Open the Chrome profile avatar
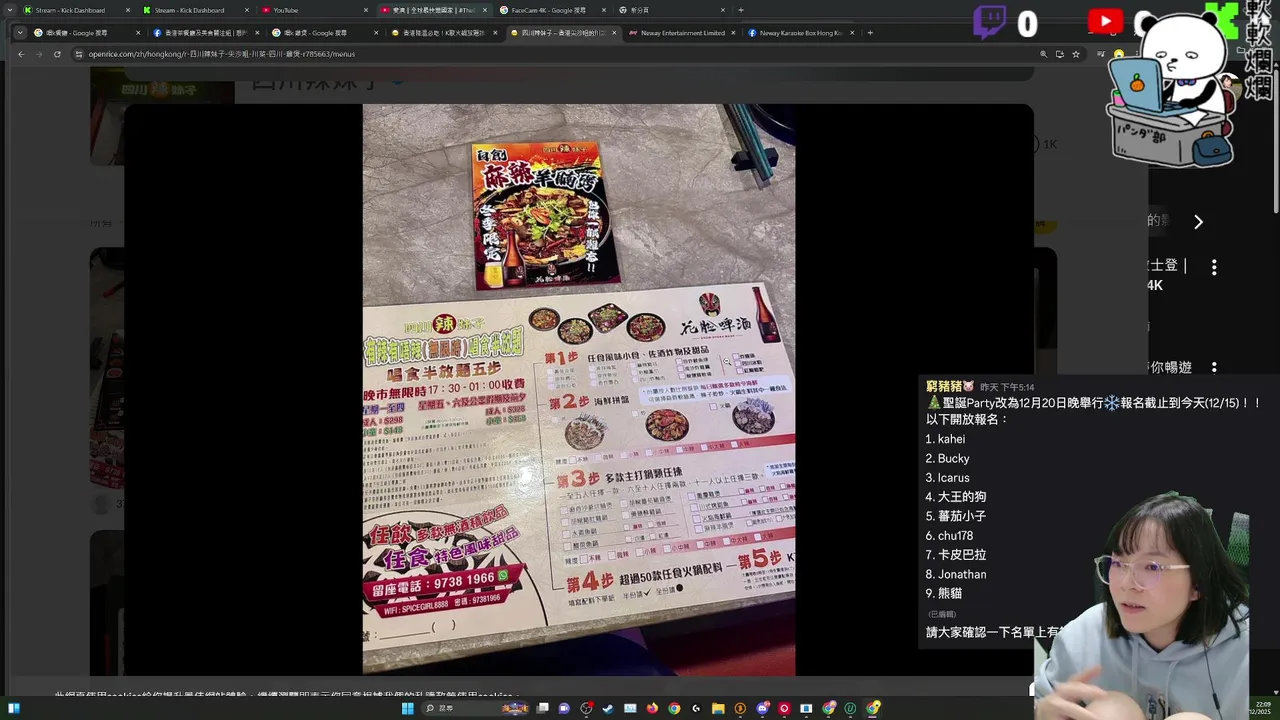 click(x=1118, y=54)
